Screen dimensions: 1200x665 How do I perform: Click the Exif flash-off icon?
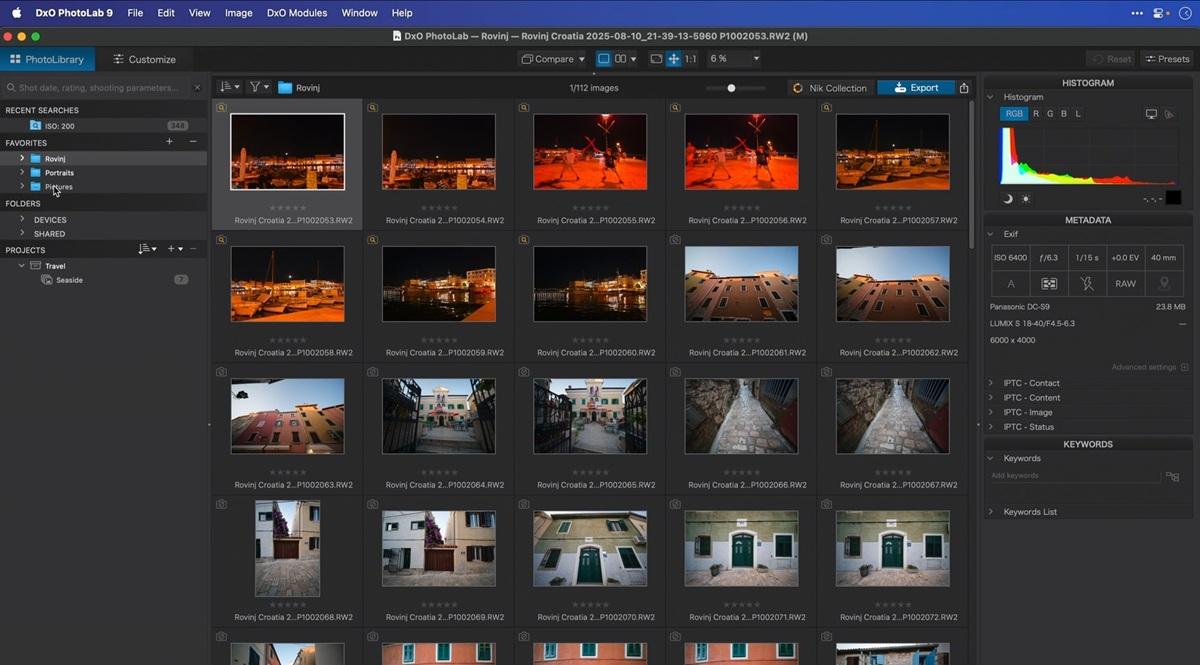tap(1087, 284)
